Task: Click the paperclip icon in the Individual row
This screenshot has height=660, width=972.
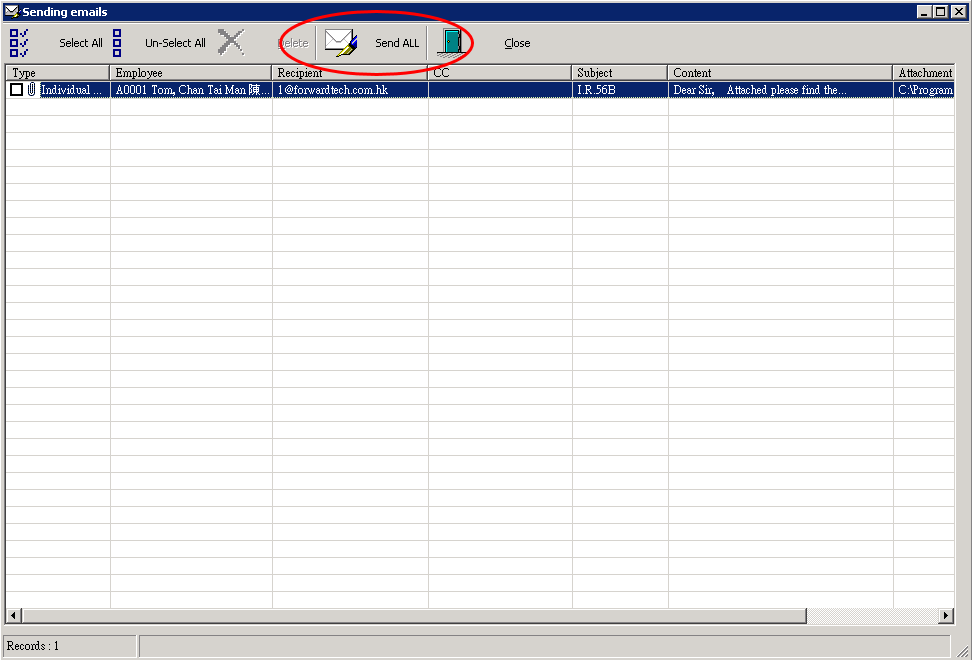Action: tap(32, 90)
